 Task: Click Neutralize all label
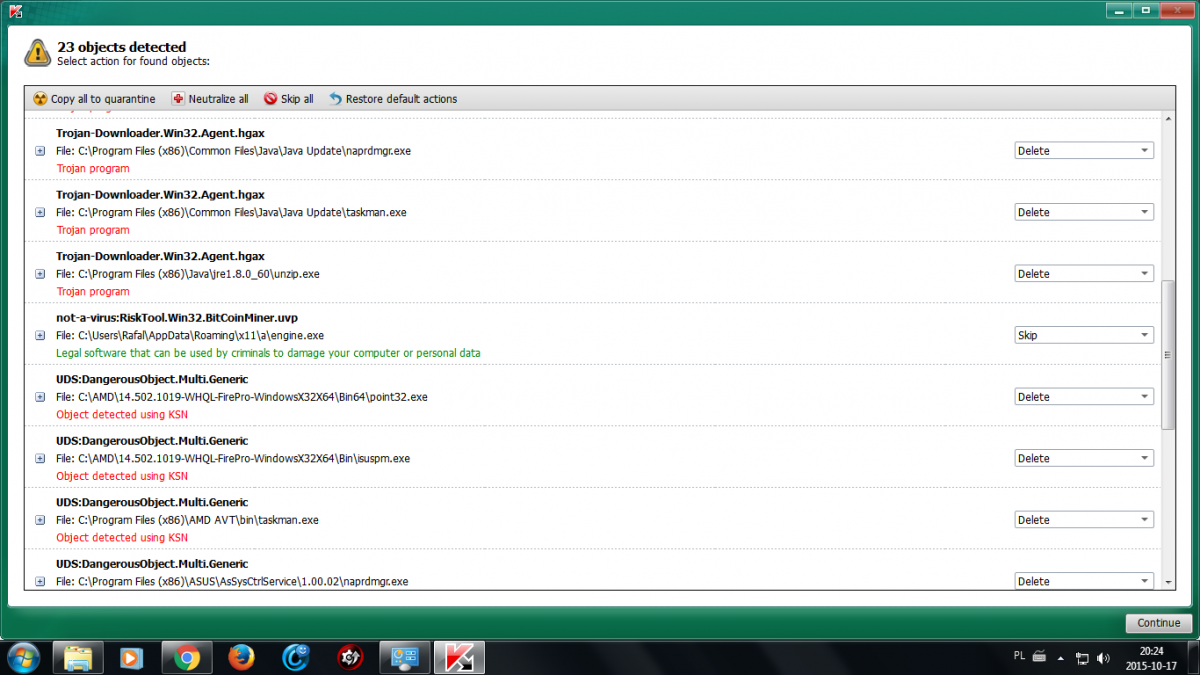point(219,99)
